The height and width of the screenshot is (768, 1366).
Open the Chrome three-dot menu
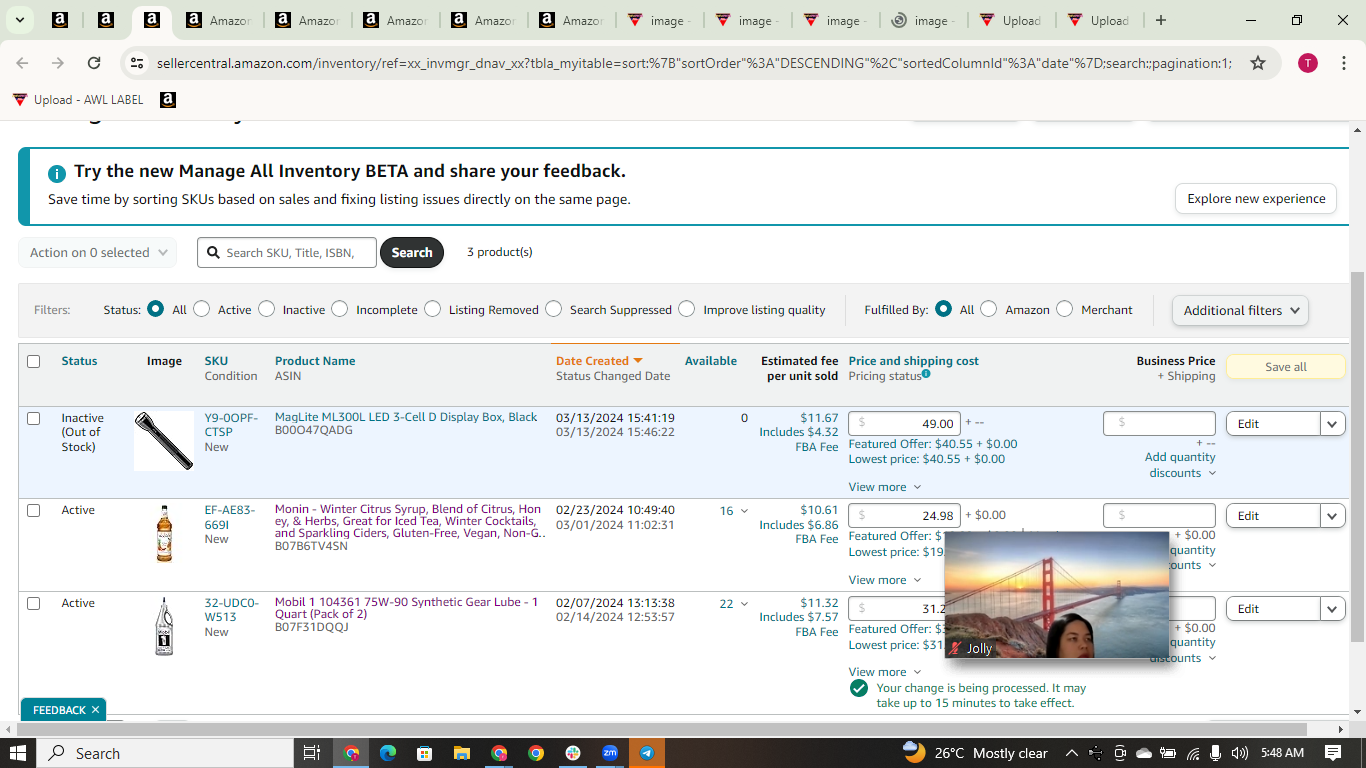(x=1346, y=63)
